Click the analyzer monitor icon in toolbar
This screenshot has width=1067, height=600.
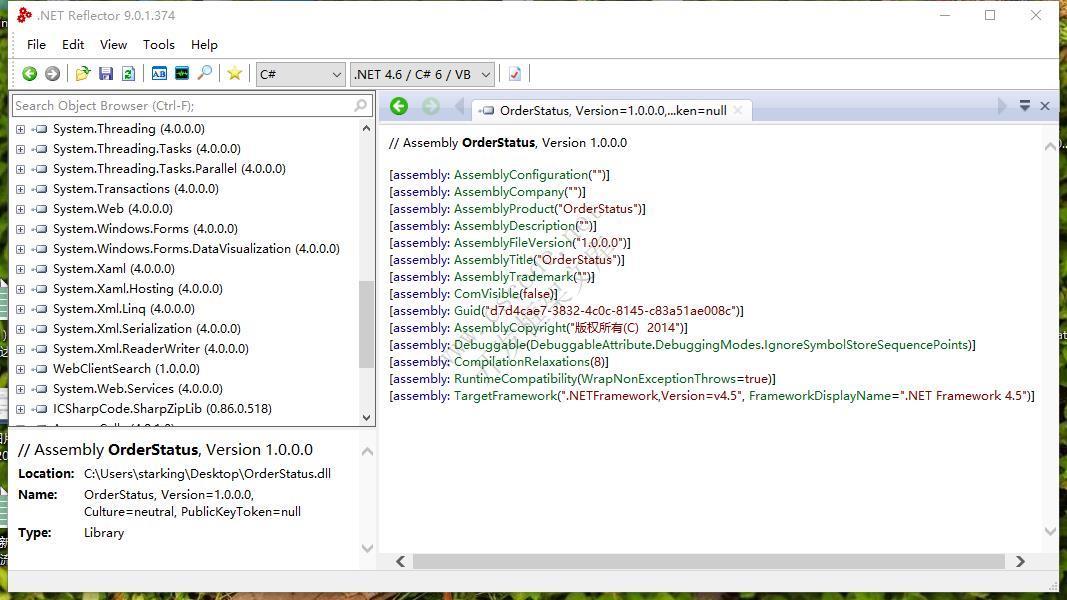click(182, 74)
